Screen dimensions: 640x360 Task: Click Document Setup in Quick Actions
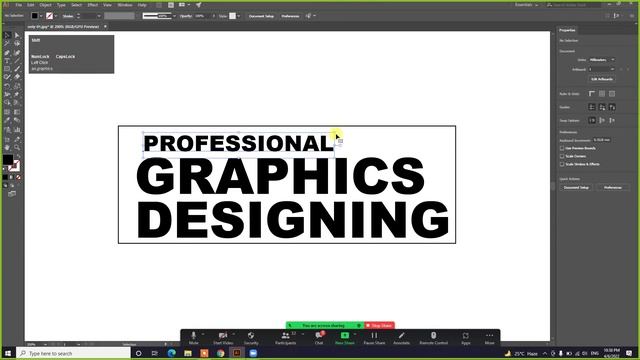pos(576,187)
